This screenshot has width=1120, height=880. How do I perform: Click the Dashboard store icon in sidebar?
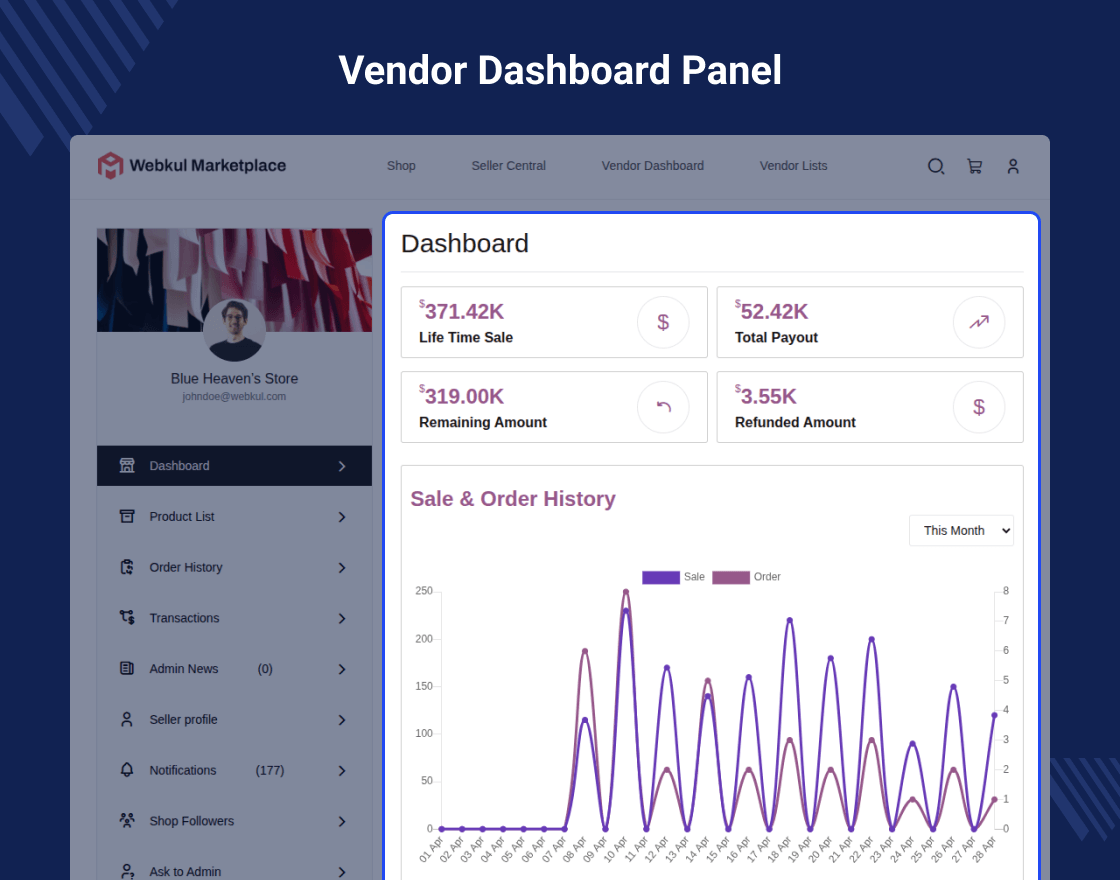127,466
